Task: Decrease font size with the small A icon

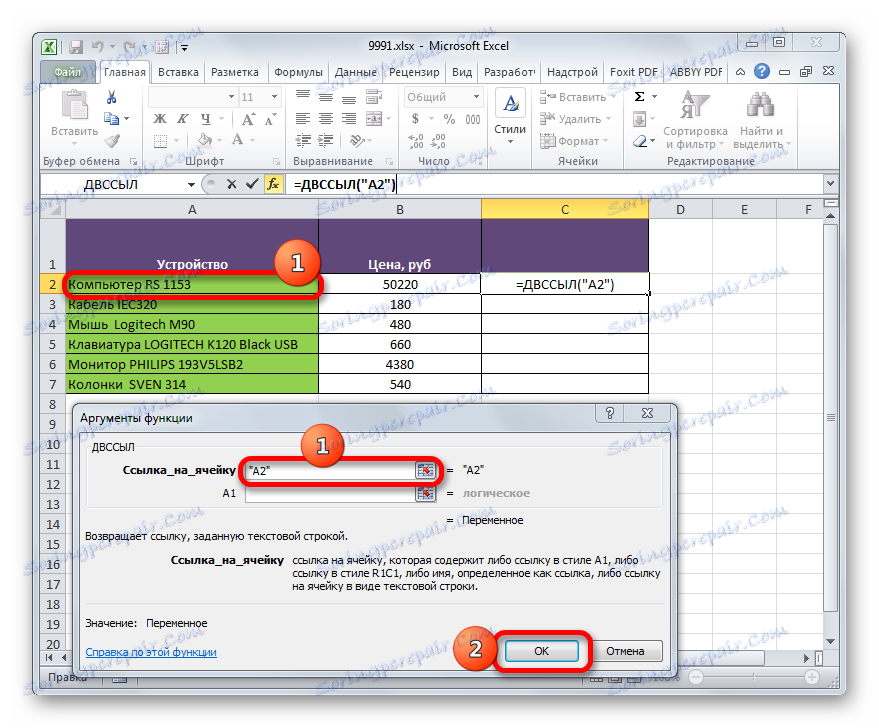Action: (270, 119)
